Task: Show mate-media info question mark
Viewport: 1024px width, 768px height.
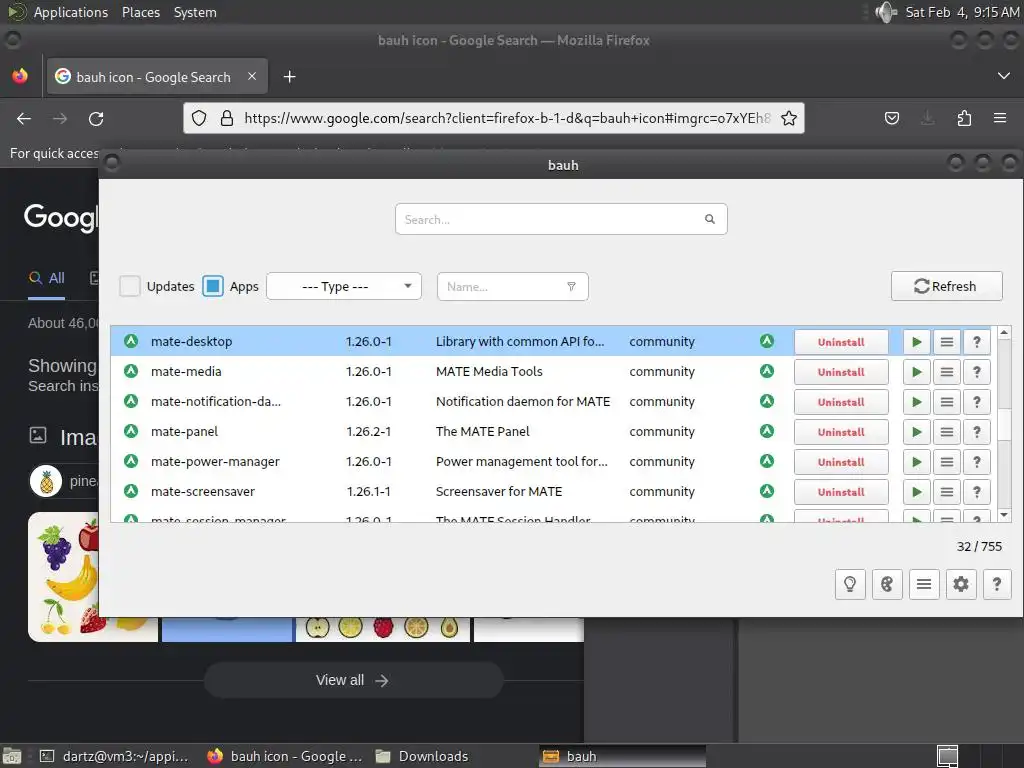Action: [976, 372]
